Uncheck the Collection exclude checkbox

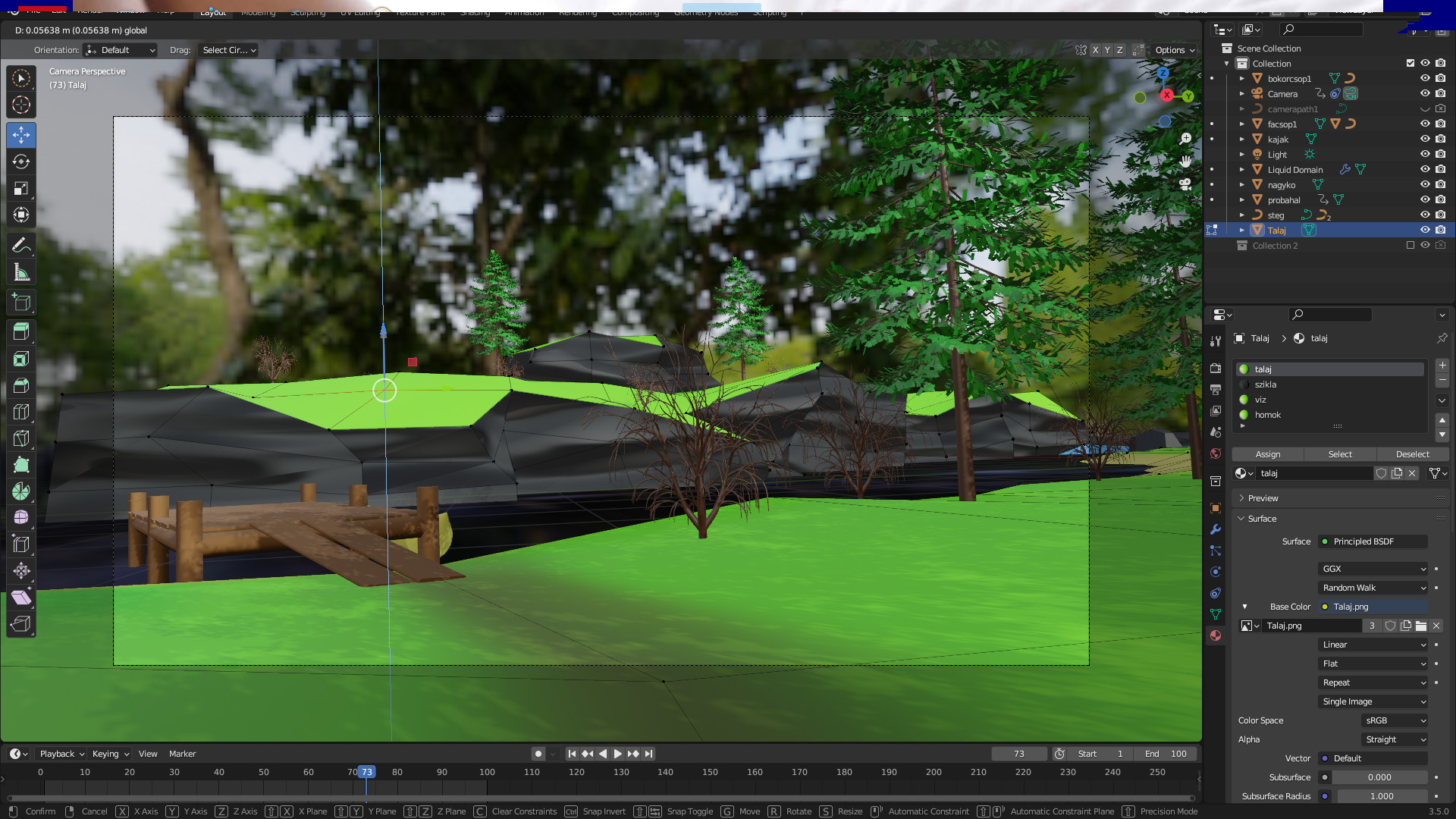pos(1410,63)
